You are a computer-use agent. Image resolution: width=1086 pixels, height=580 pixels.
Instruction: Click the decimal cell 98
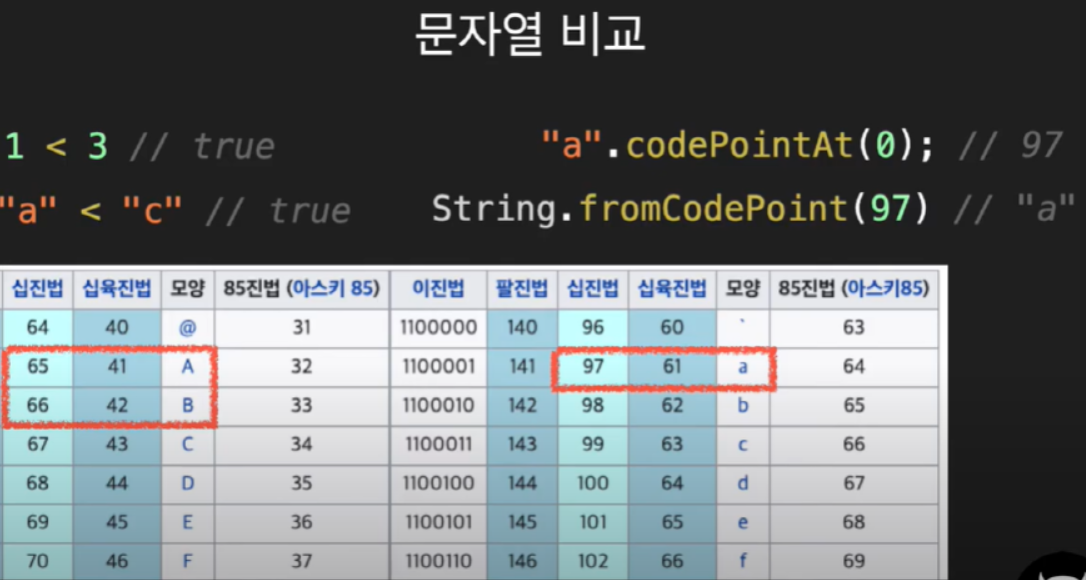pyautogui.click(x=593, y=405)
